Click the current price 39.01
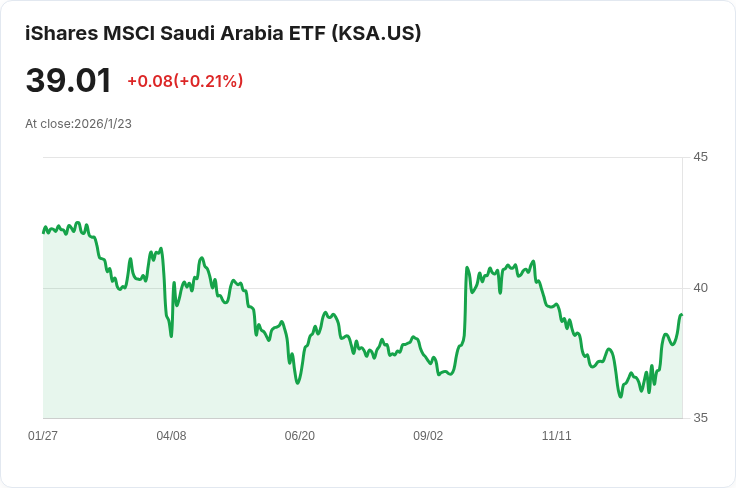This screenshot has width=736, height=488. [x=69, y=80]
